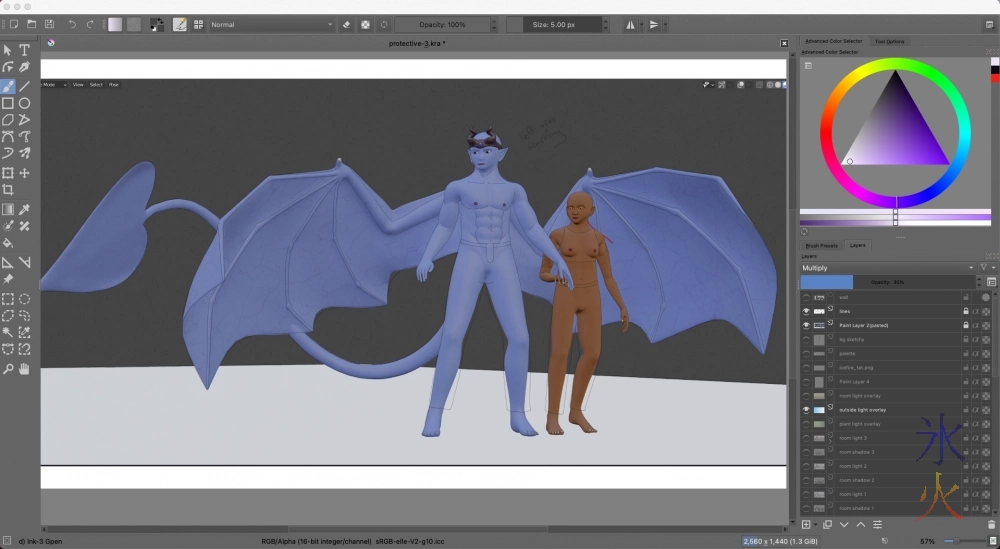1000x549 pixels.
Task: Select the Crop tool
Action: 8,189
